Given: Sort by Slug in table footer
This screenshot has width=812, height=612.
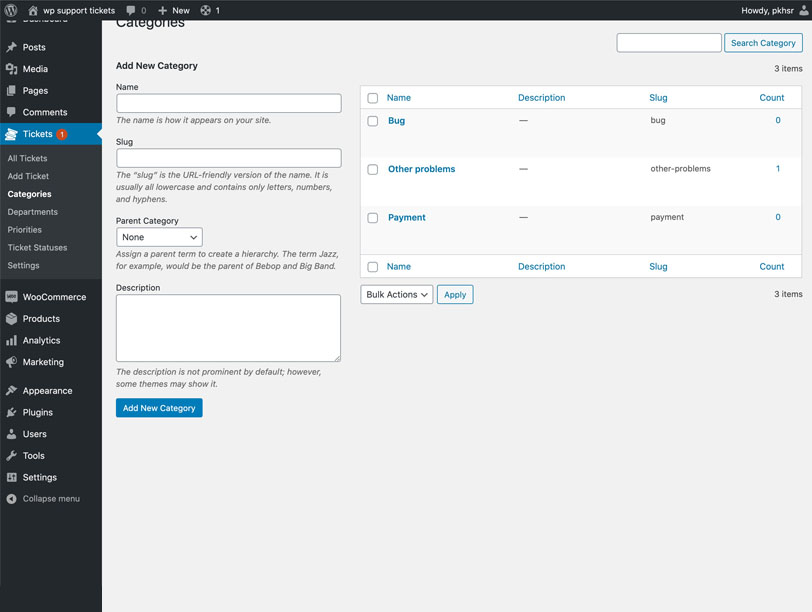Looking at the screenshot, I should click(x=658, y=267).
